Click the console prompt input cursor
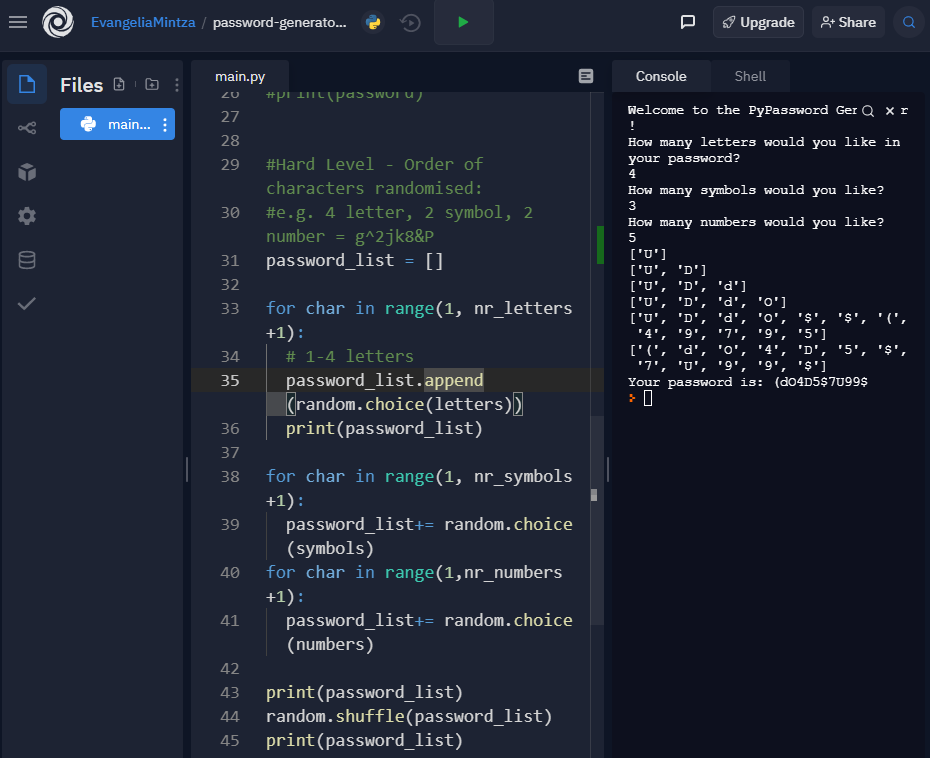The height and width of the screenshot is (758, 930). pyautogui.click(x=648, y=398)
